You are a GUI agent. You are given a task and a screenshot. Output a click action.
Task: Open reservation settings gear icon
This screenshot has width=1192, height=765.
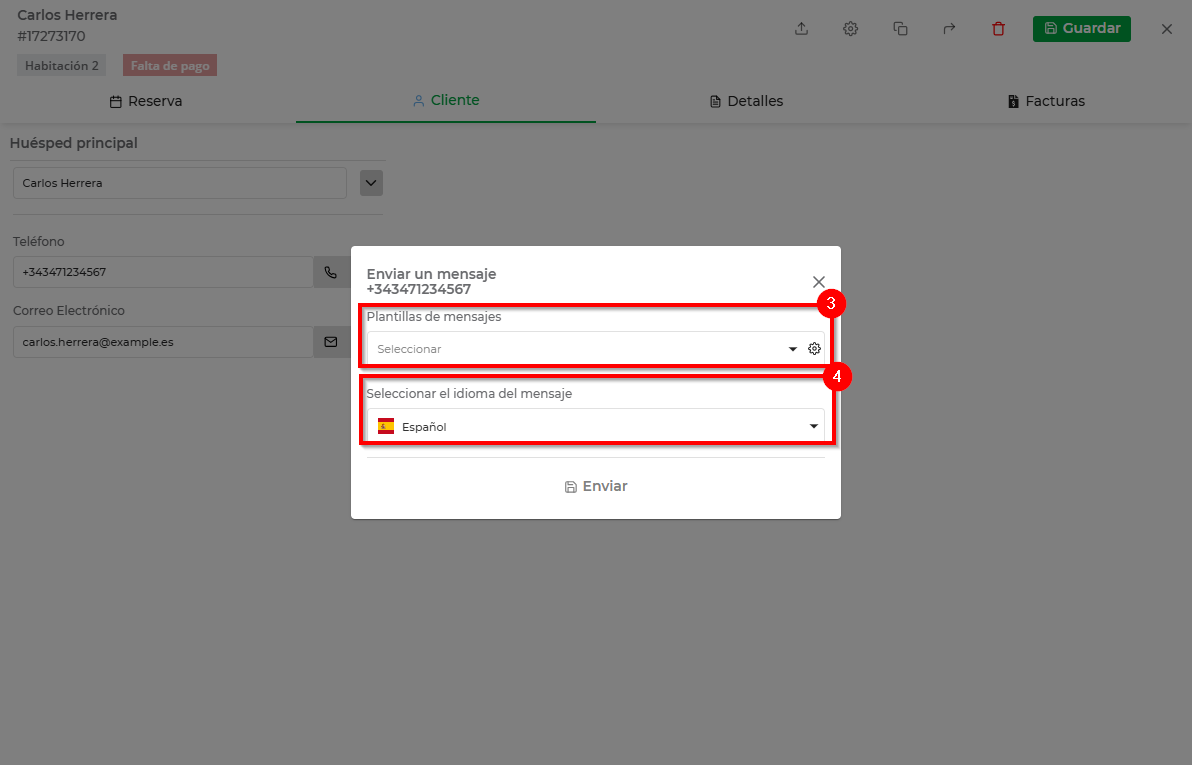pos(851,29)
